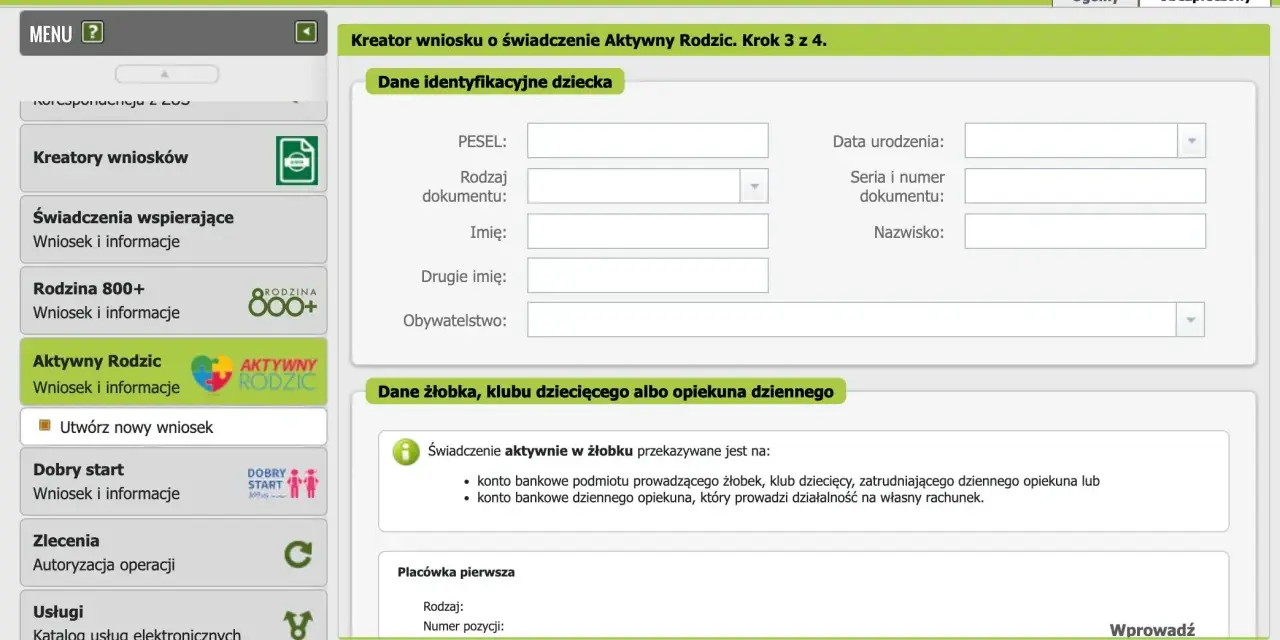Expand the Obywatelstwo dropdown arrow
Viewport: 1280px width, 640px height.
(1190, 320)
